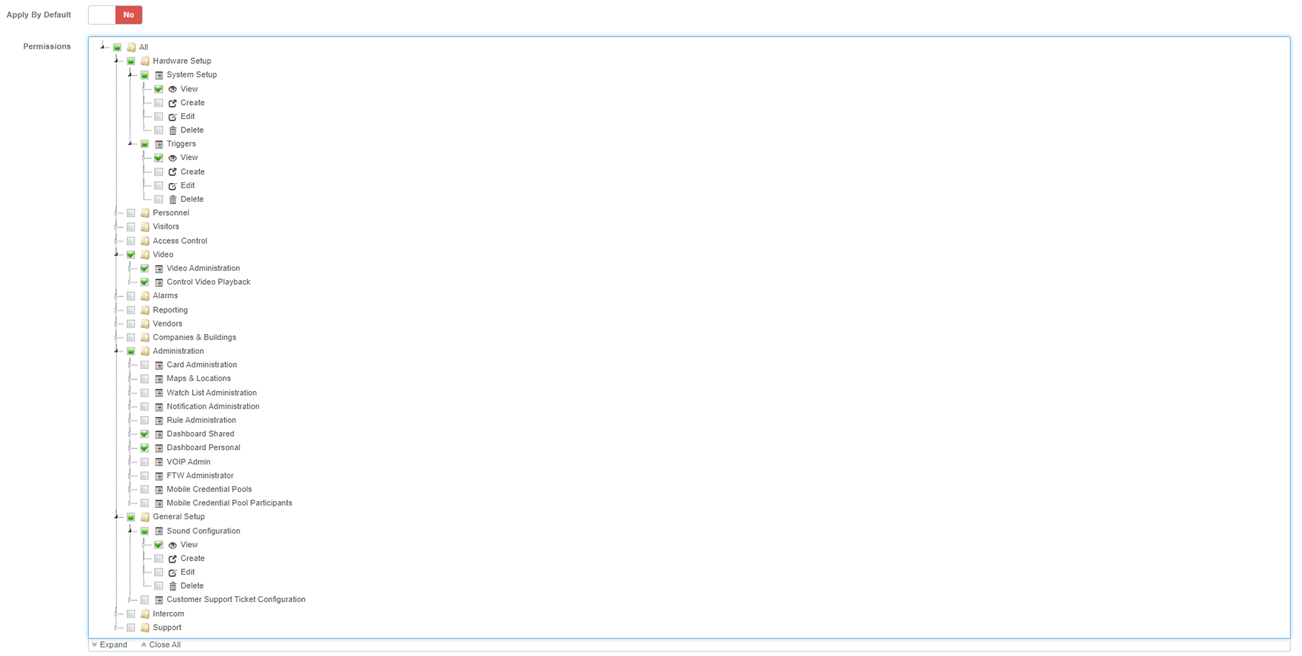Image resolution: width=1302 pixels, height=656 pixels.
Task: Click the Expand button below the tree
Action: click(x=110, y=645)
